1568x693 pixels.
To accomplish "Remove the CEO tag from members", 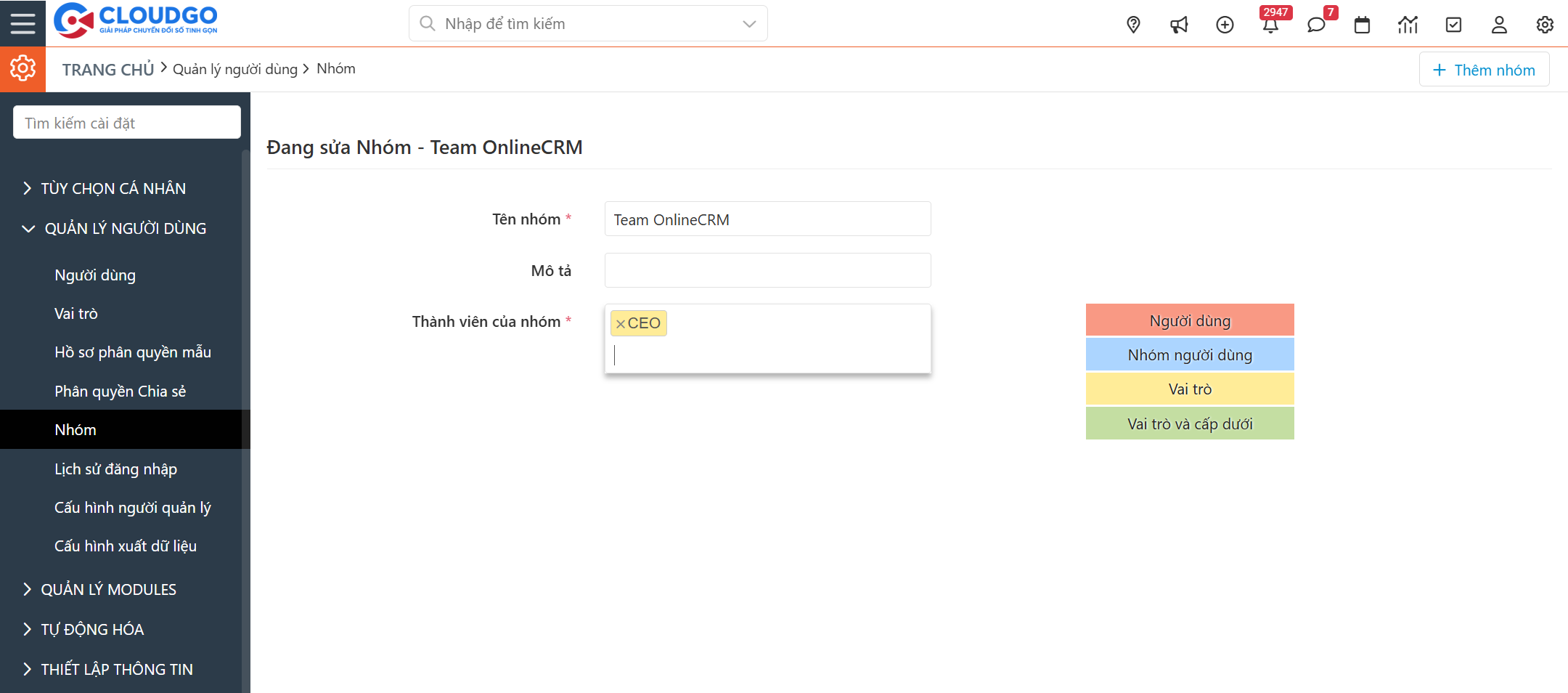I will (x=621, y=324).
